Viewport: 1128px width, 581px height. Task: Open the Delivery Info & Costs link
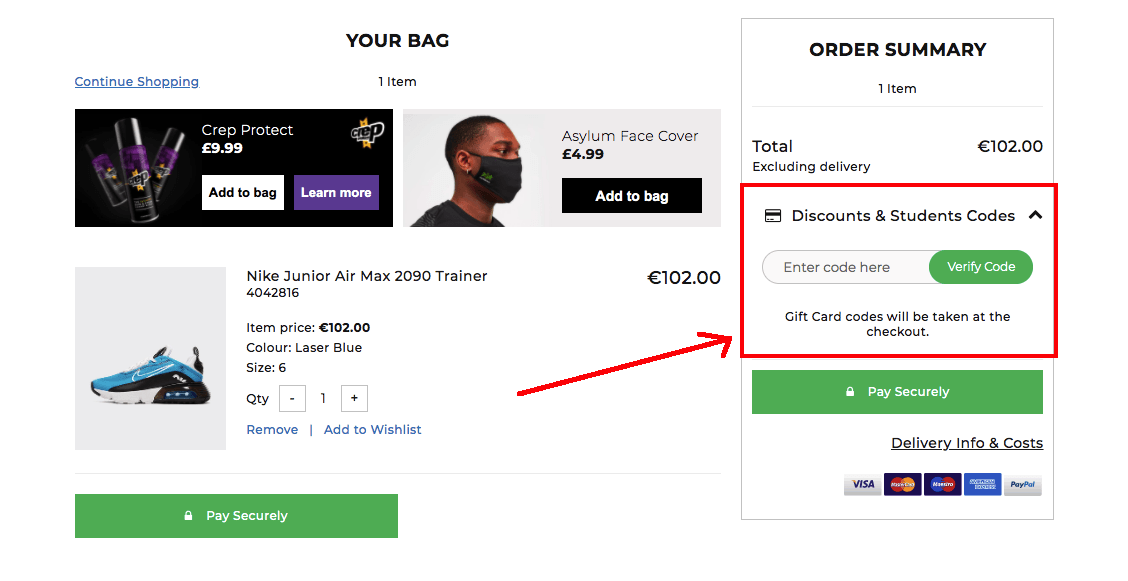click(x=966, y=443)
